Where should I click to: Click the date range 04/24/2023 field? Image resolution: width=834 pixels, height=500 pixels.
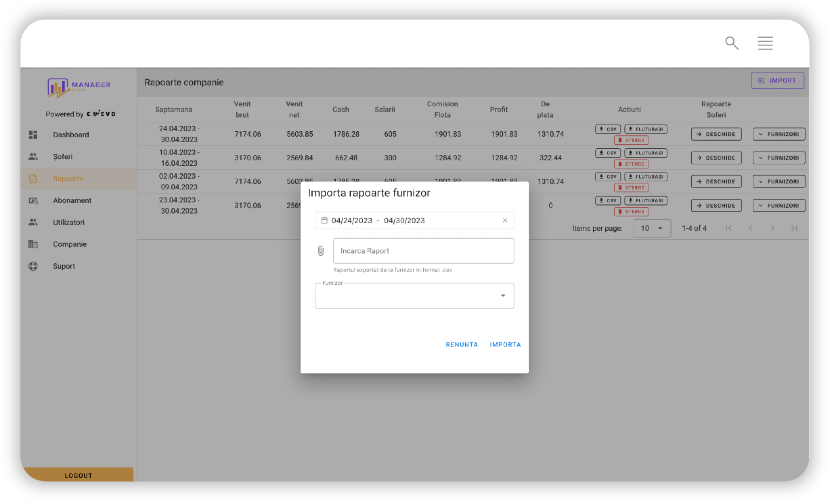tap(414, 220)
